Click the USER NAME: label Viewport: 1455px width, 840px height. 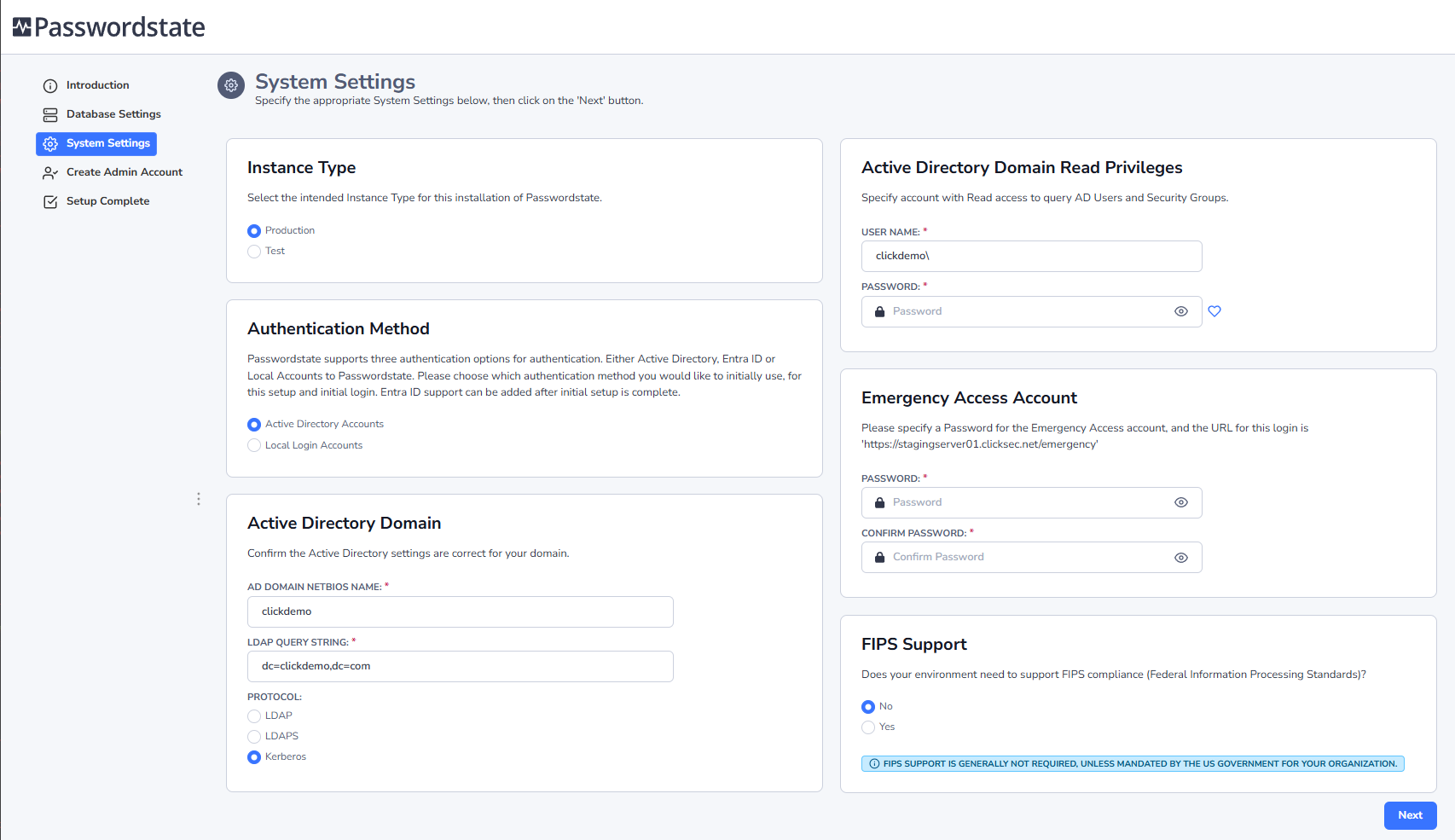pyautogui.click(x=890, y=233)
